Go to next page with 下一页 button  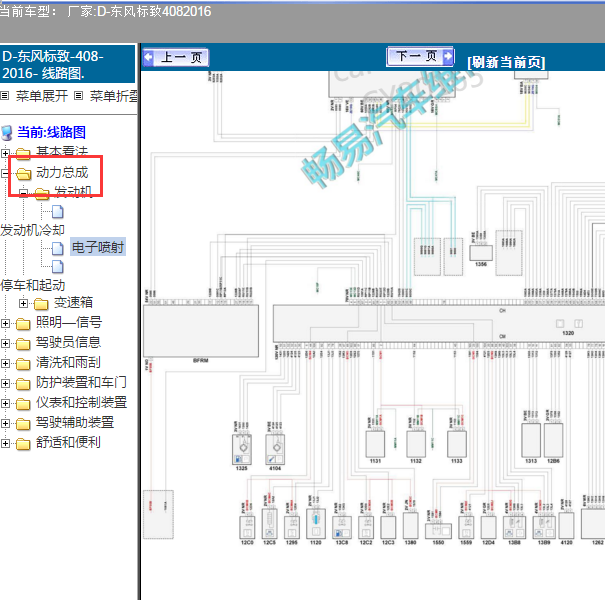tap(420, 57)
